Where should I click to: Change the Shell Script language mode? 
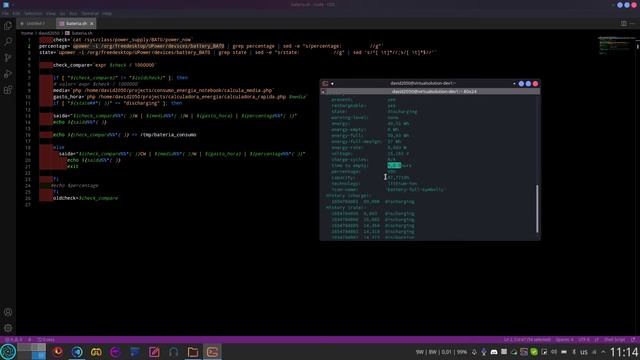click(614, 340)
